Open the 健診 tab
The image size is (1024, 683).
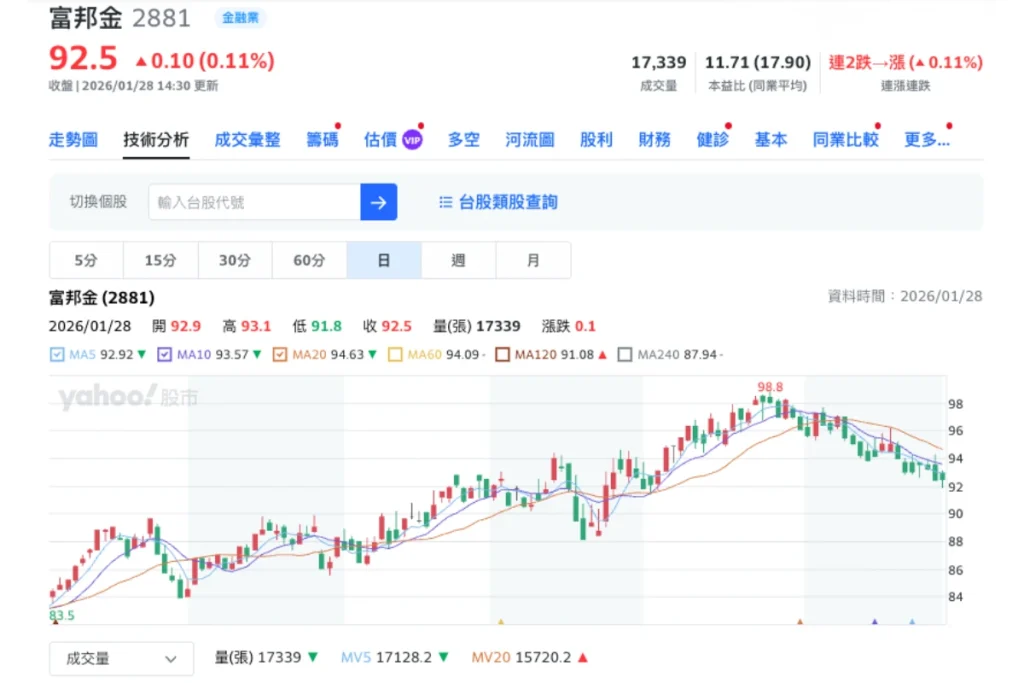coord(712,140)
